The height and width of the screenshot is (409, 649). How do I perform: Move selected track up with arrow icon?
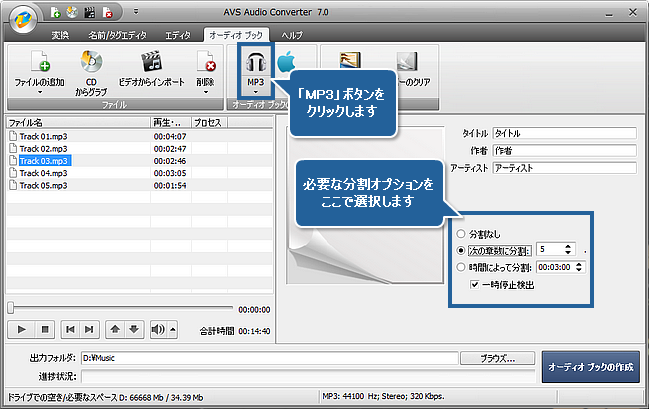click(x=116, y=328)
